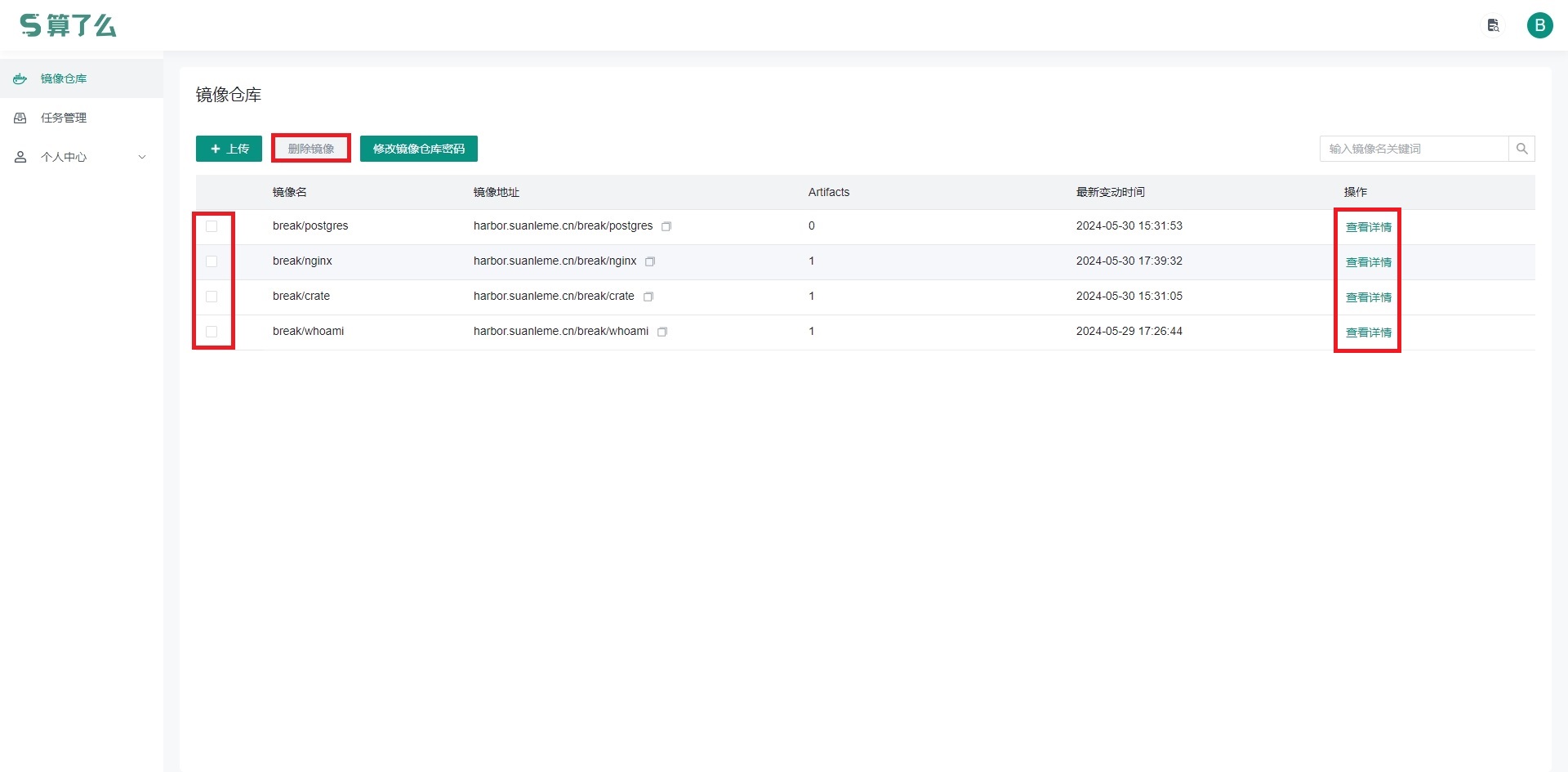The width and height of the screenshot is (1568, 772).
Task: Open the user avatar B menu
Action: (x=1539, y=25)
